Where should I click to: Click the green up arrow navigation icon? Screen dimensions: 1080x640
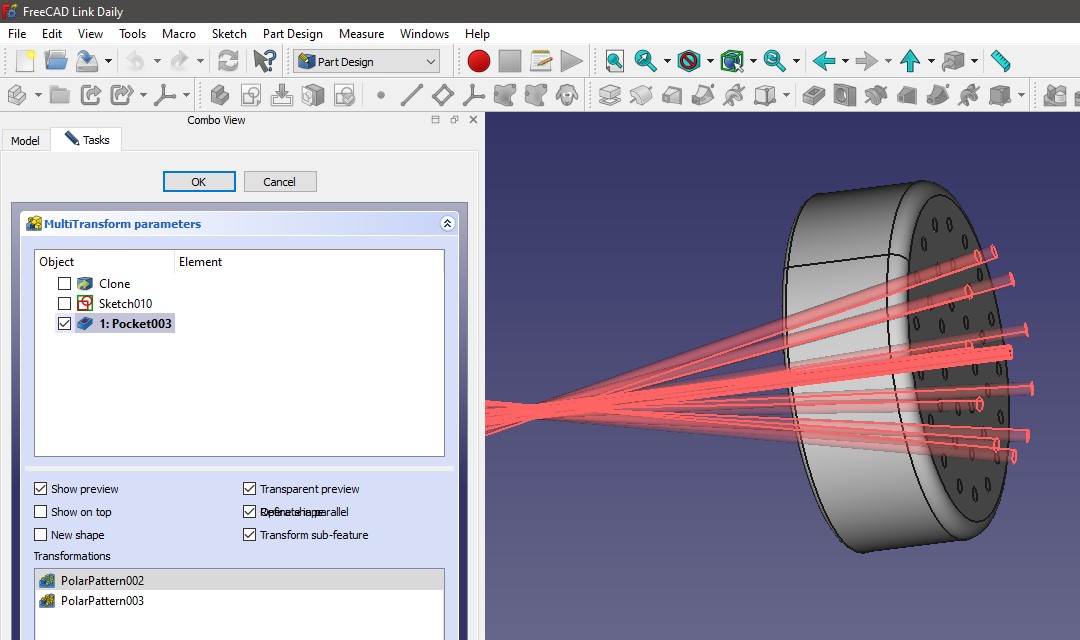[909, 61]
